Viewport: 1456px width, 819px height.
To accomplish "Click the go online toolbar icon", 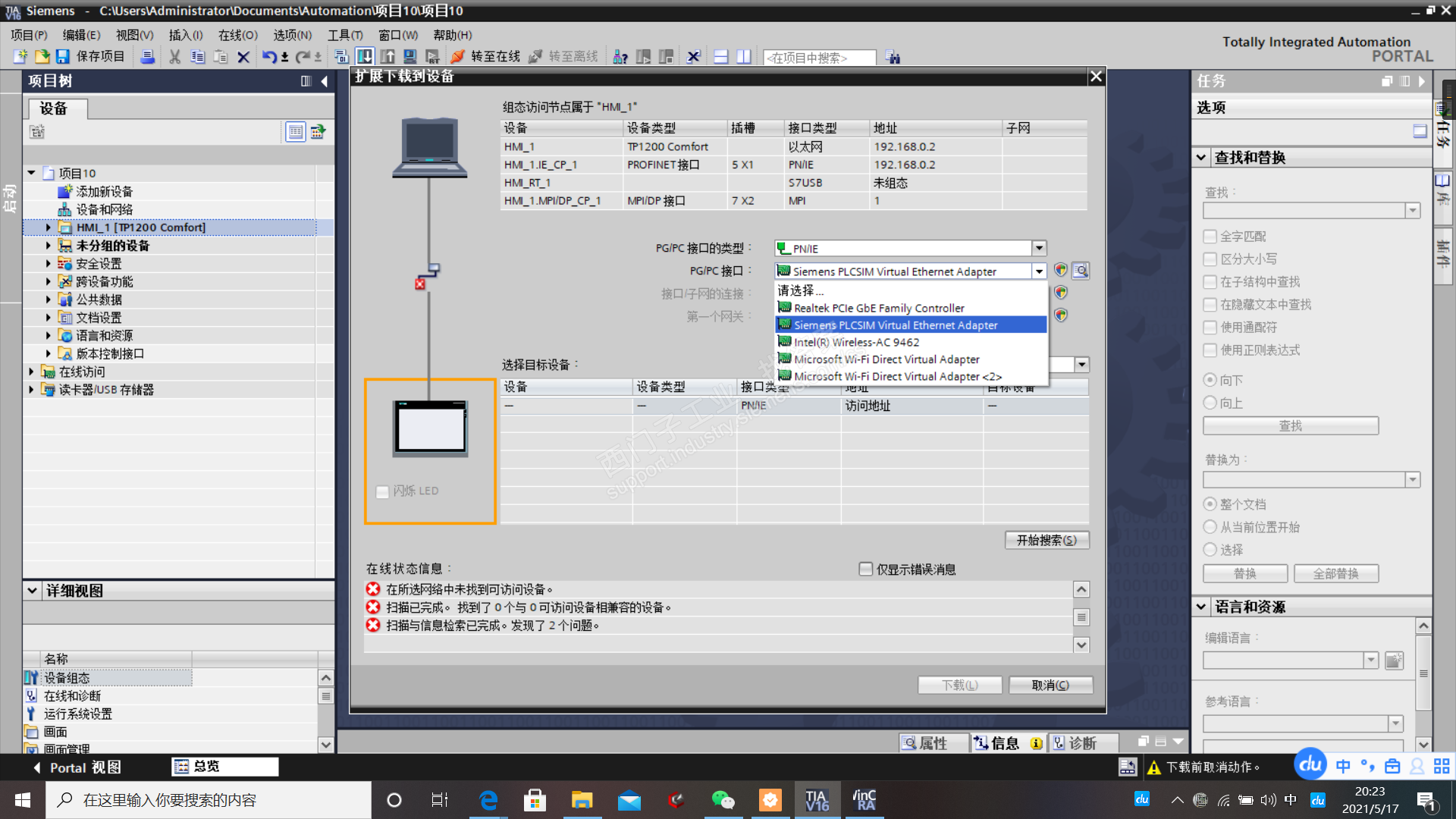I will [457, 57].
